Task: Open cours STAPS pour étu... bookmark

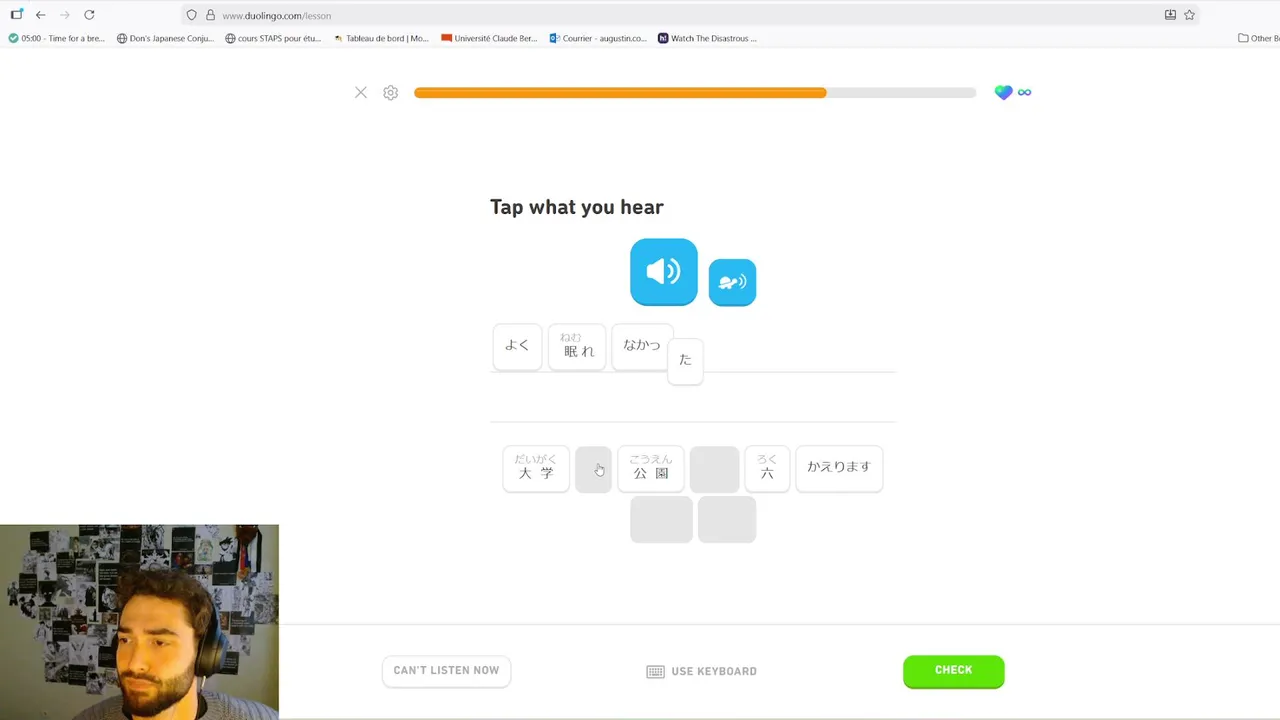Action: pyautogui.click(x=273, y=38)
